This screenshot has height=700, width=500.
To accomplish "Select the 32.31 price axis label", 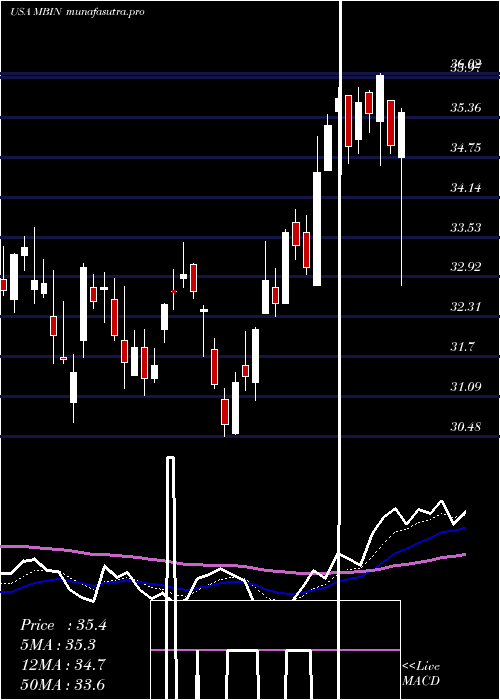I will (x=465, y=307).
